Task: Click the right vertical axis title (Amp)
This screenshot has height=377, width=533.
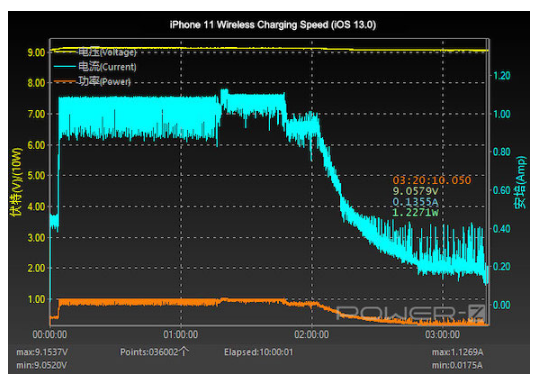Action: (x=519, y=183)
